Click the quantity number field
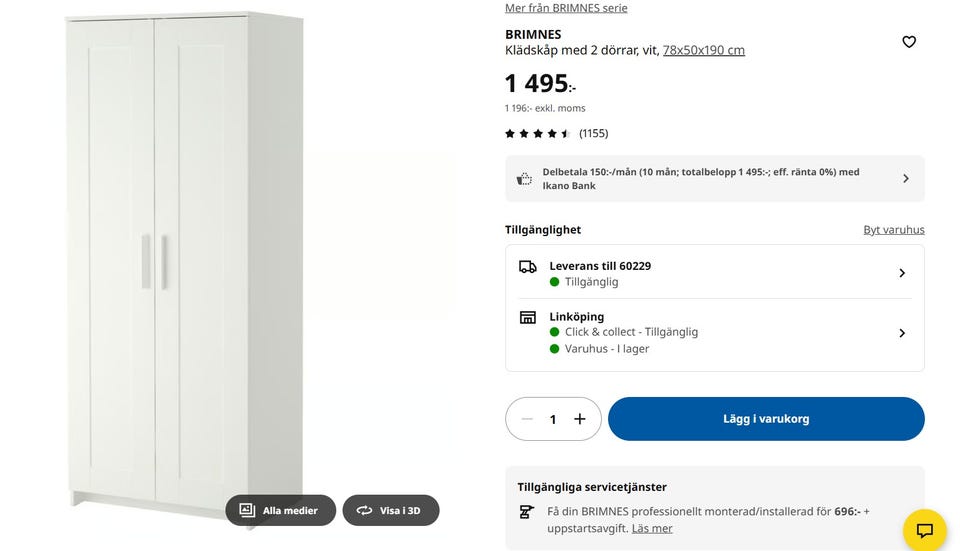This screenshot has width=960, height=551. pyautogui.click(x=553, y=419)
